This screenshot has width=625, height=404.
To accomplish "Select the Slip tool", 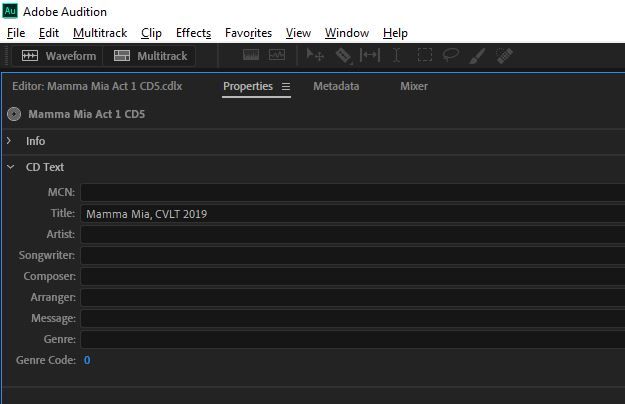I will (x=370, y=56).
